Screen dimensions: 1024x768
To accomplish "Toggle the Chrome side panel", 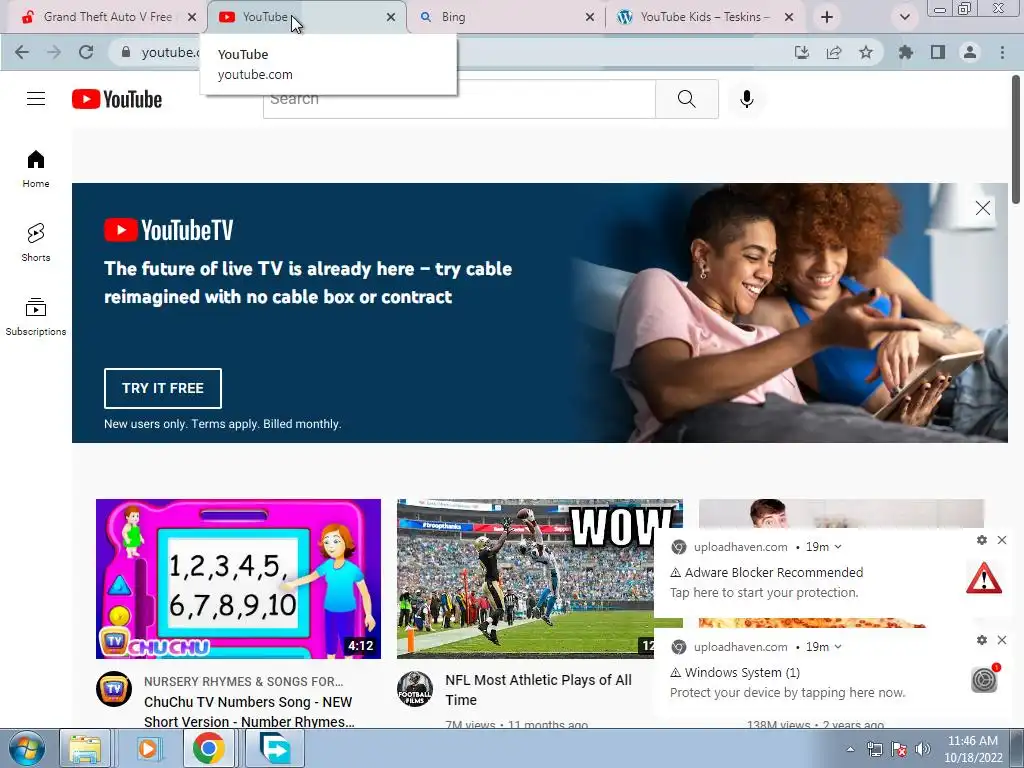I will pyautogui.click(x=938, y=52).
